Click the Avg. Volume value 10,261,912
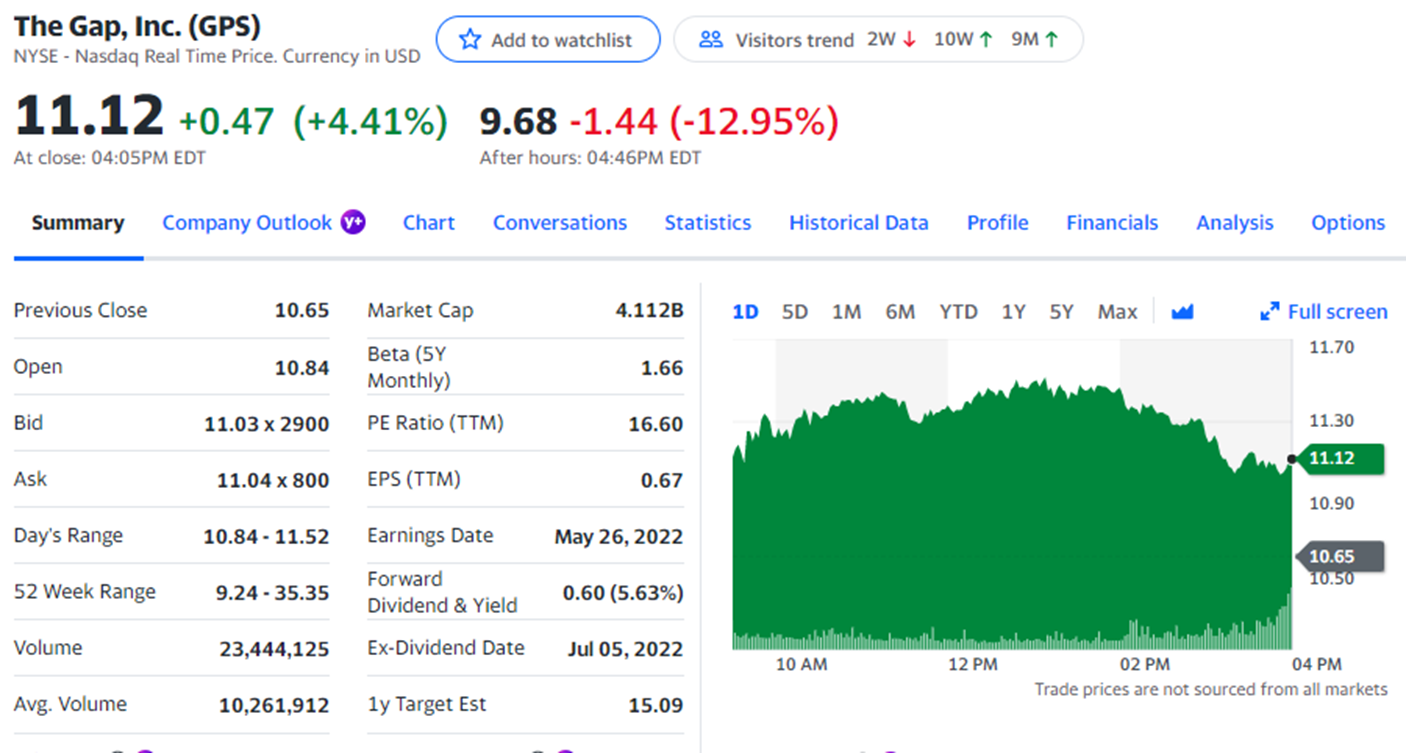Image resolution: width=1406 pixels, height=753 pixels. (x=274, y=705)
